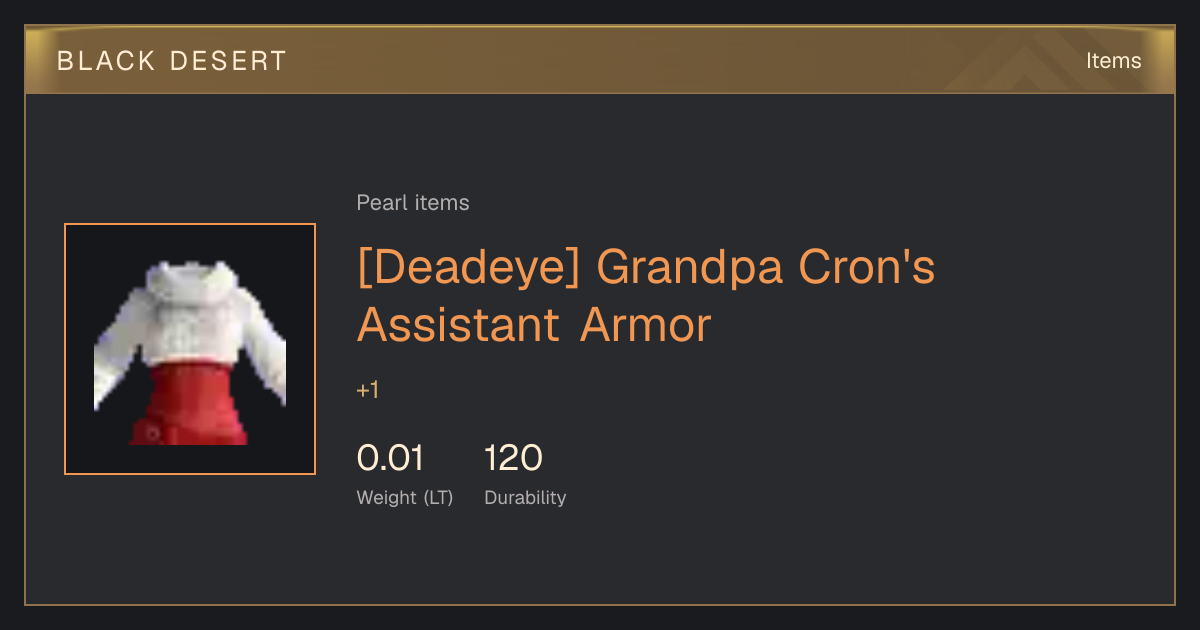This screenshot has height=630, width=1200.
Task: Click the words Grandpa Cron's in title
Action: click(766, 268)
